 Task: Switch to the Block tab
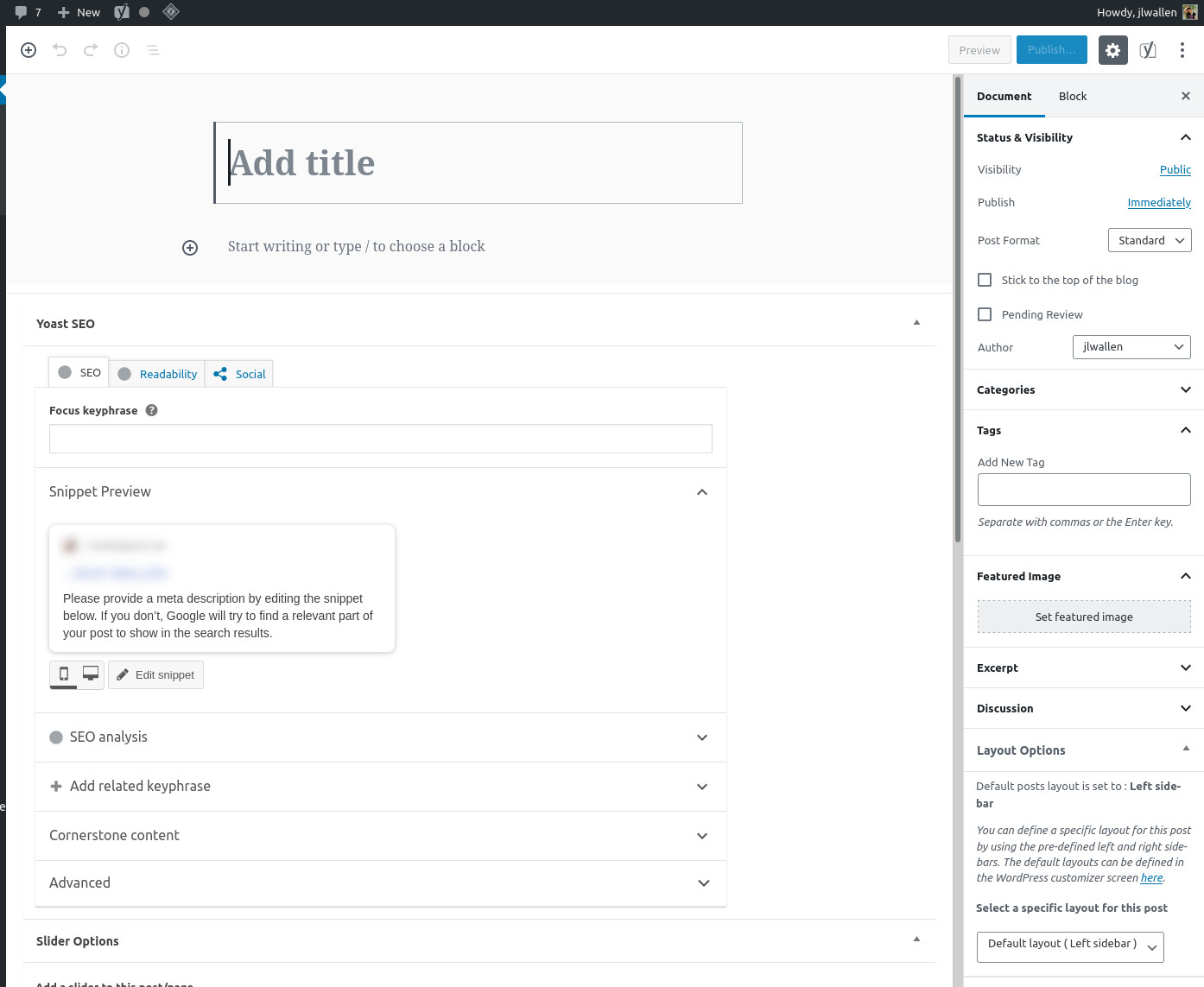point(1073,96)
